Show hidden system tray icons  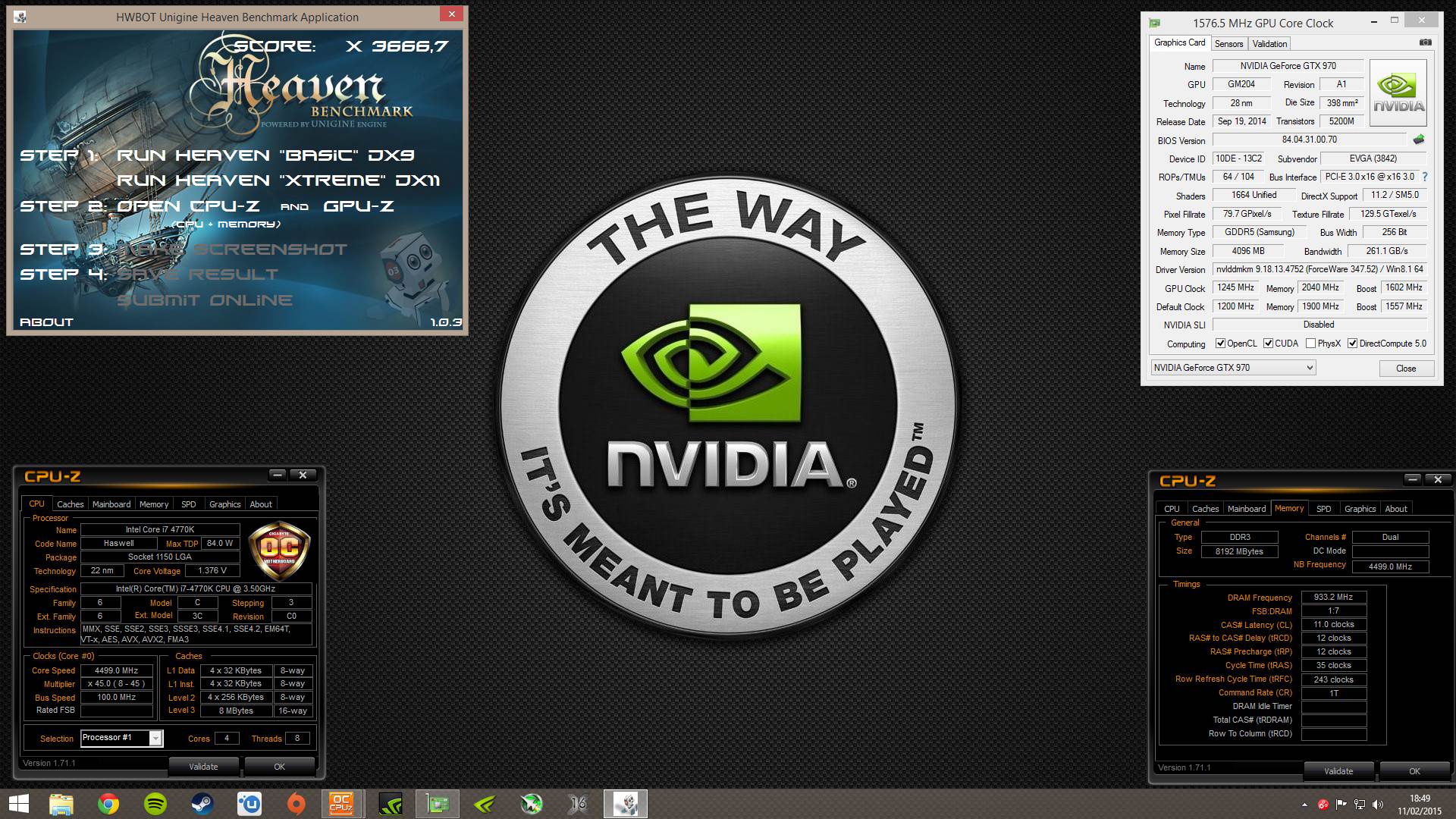point(1304,805)
